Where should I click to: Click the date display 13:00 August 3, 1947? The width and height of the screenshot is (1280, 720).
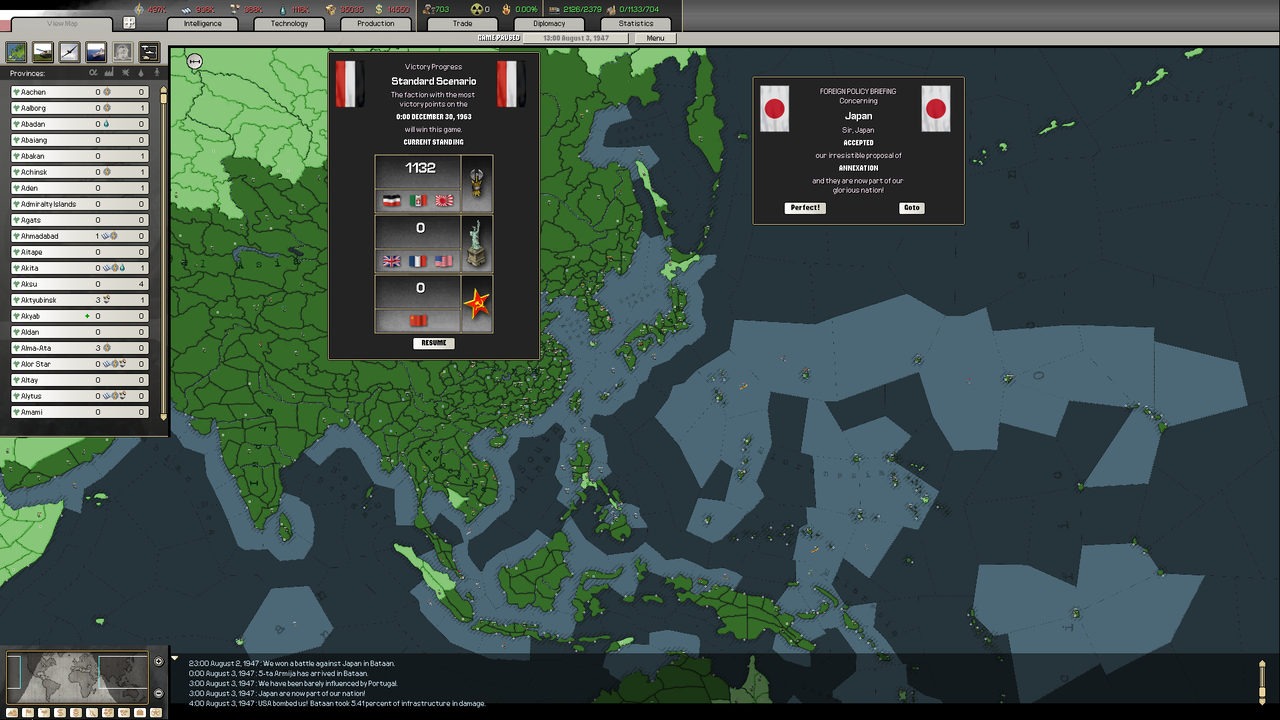click(576, 38)
